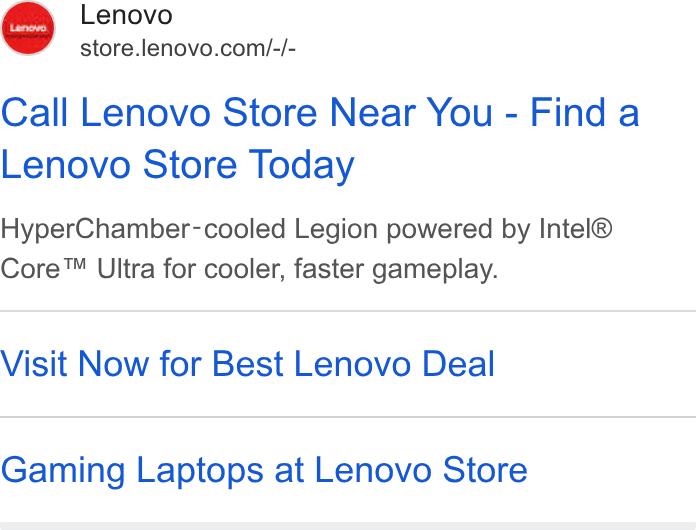Click the word Today in the headline
Viewport: 696px width, 530px height.
(301, 165)
